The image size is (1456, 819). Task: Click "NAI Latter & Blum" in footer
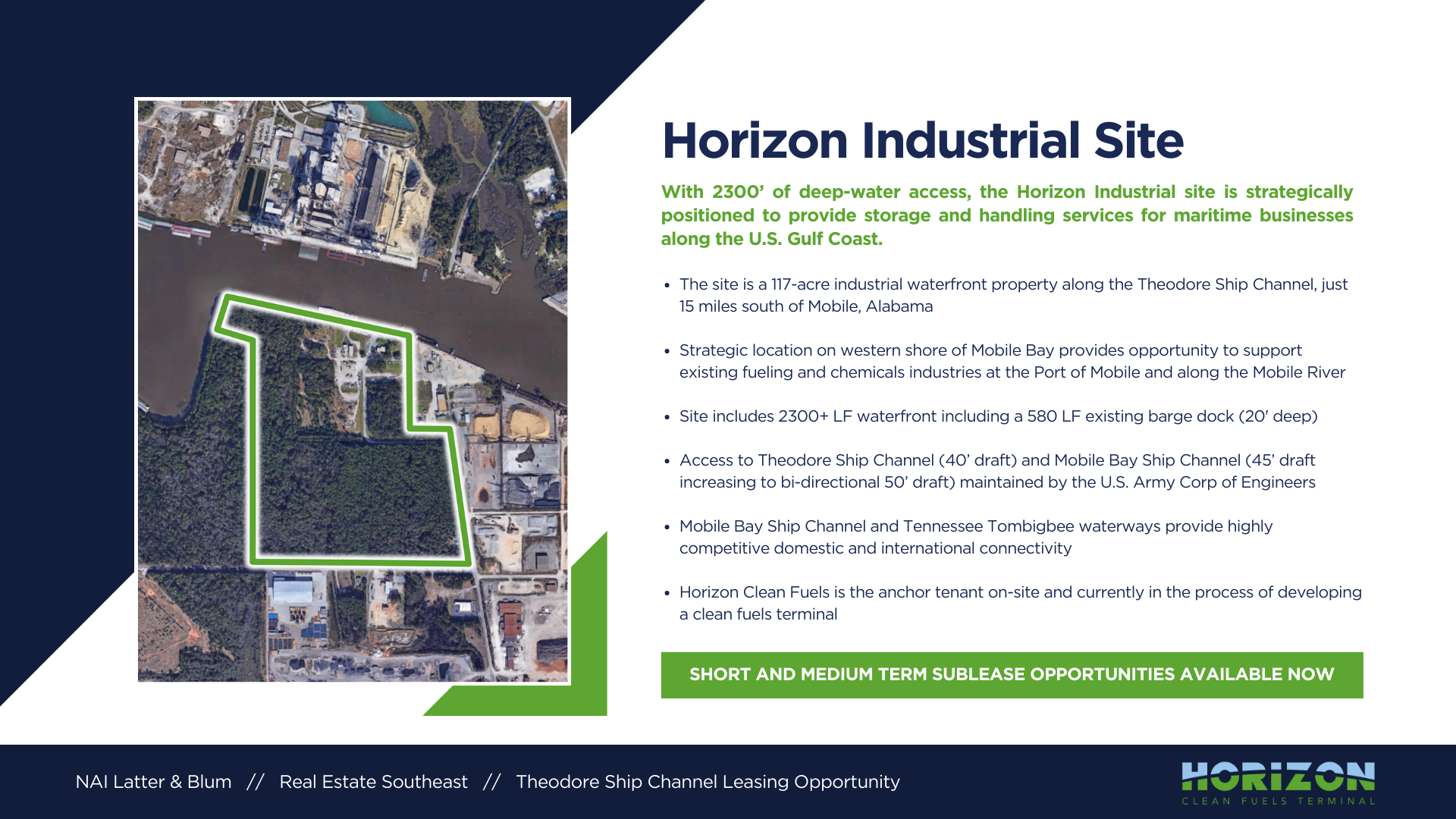click(153, 782)
